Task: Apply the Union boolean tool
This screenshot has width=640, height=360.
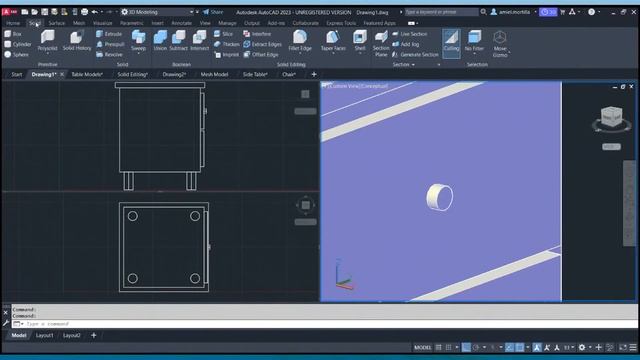Action: tap(160, 40)
